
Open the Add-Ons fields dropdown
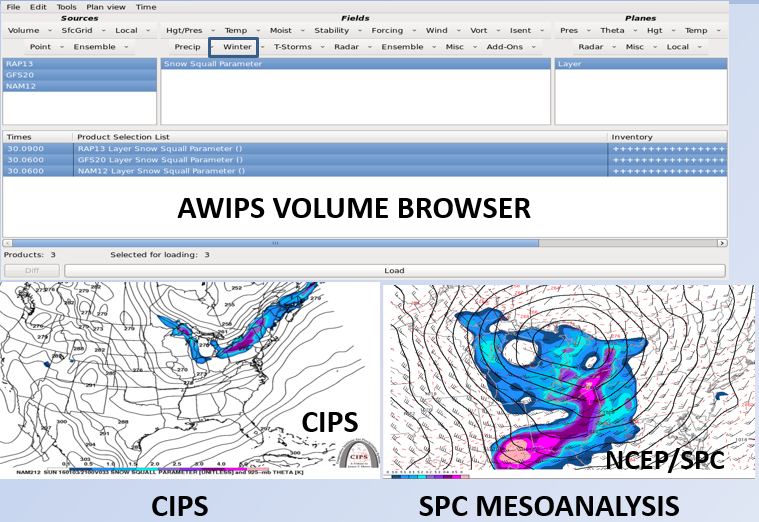tap(510, 47)
